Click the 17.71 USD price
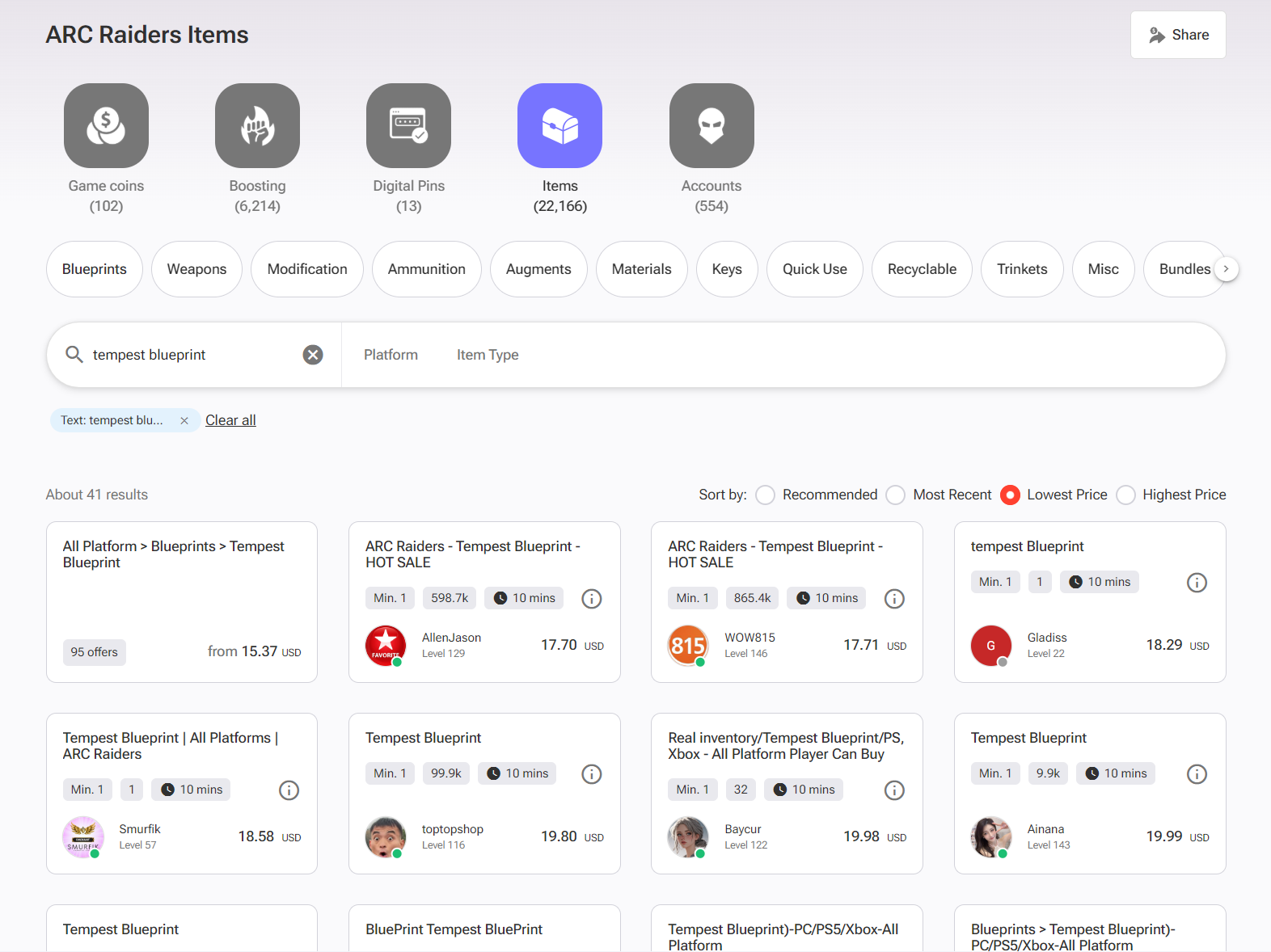Screen dimensions: 1271x952 pyautogui.click(x=875, y=645)
